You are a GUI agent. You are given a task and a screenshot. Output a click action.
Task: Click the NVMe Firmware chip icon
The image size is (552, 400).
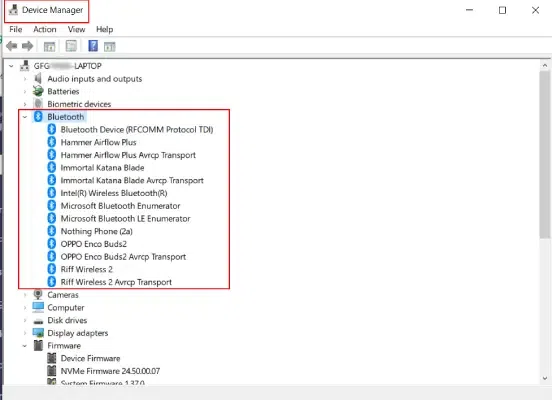(52, 371)
